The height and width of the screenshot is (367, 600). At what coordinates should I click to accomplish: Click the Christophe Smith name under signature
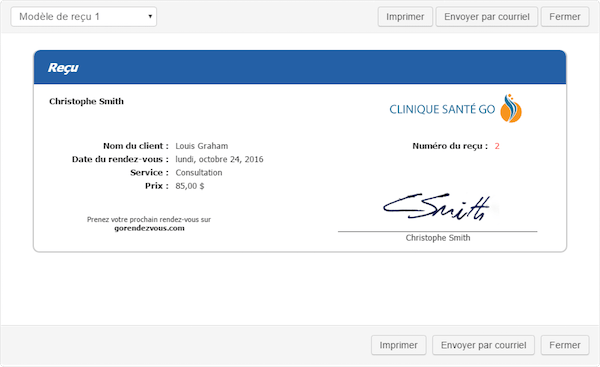(x=438, y=238)
